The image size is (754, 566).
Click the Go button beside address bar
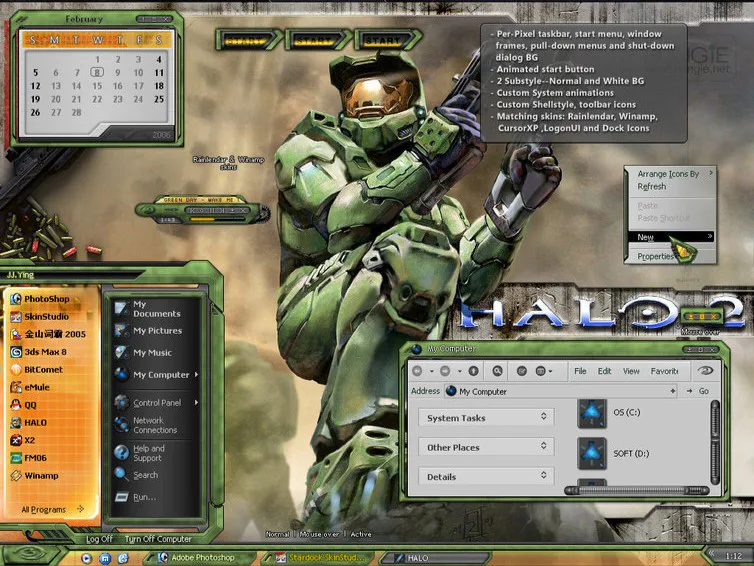tap(698, 391)
